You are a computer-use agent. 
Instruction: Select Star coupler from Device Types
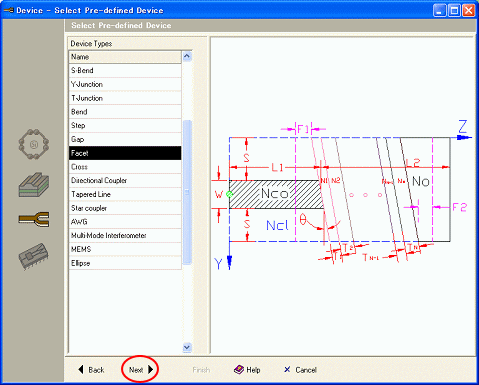point(125,208)
